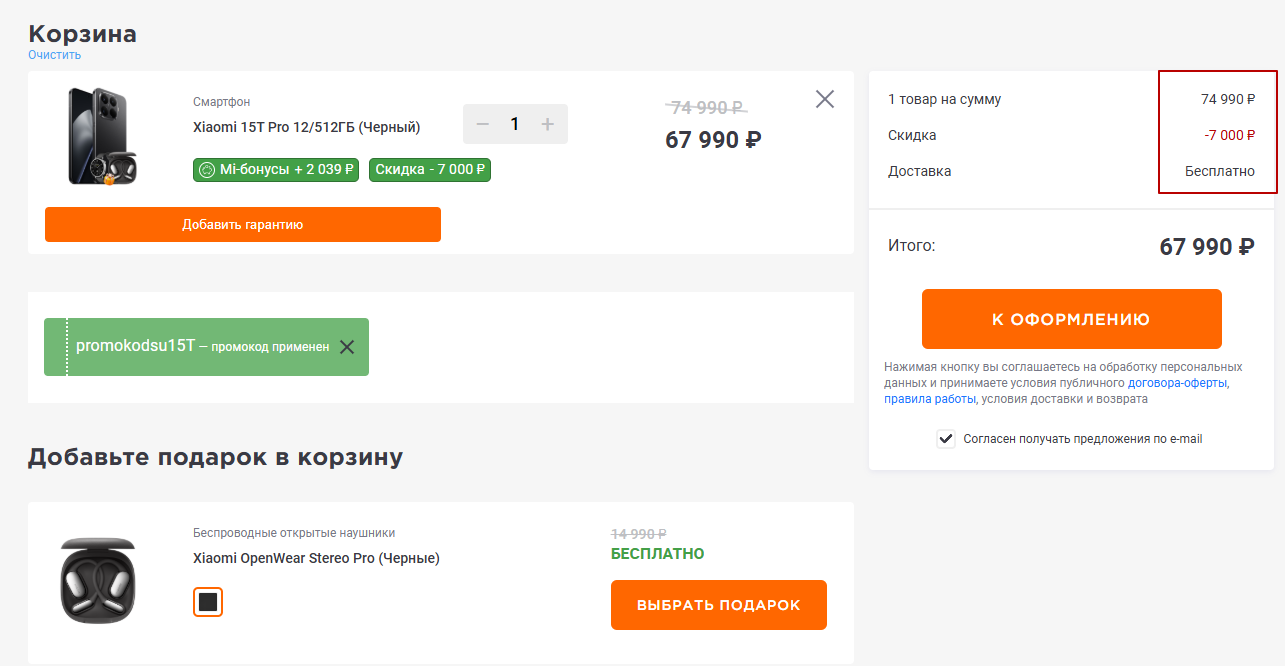Click the quantity field showing 1
The image size is (1285, 666).
[515, 124]
